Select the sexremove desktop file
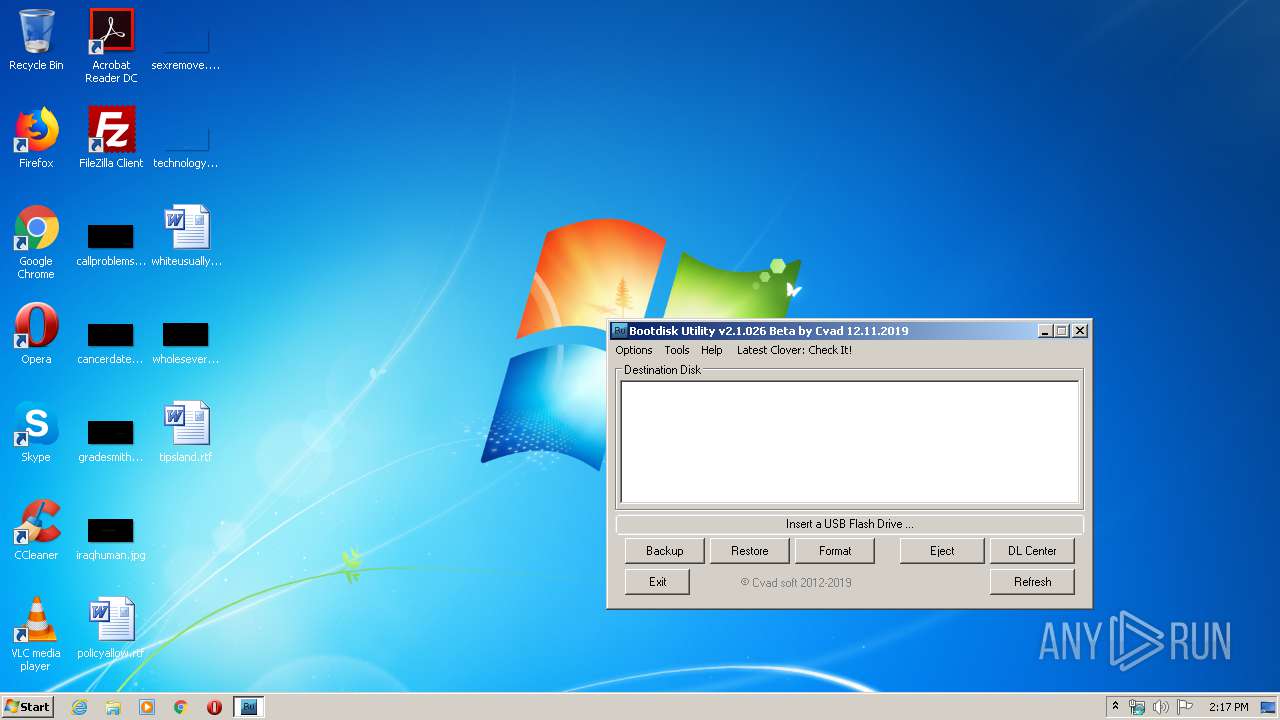1280x720 pixels. tap(186, 46)
